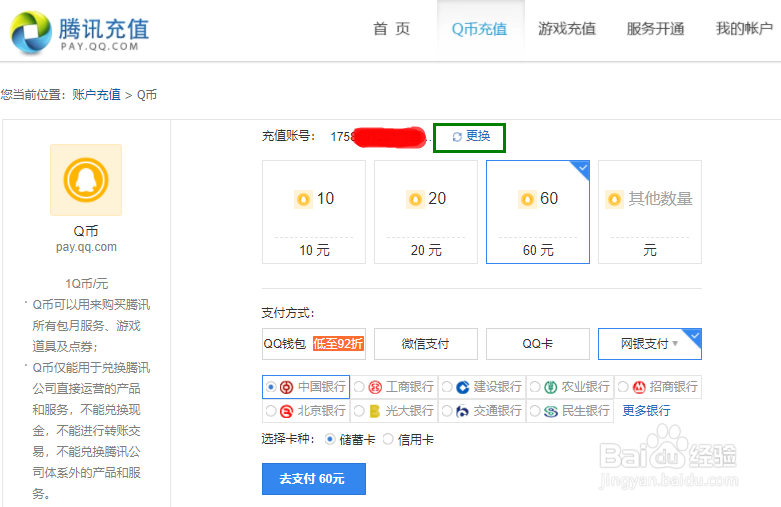
Task: Go to the 首页 tab
Action: coord(391,29)
